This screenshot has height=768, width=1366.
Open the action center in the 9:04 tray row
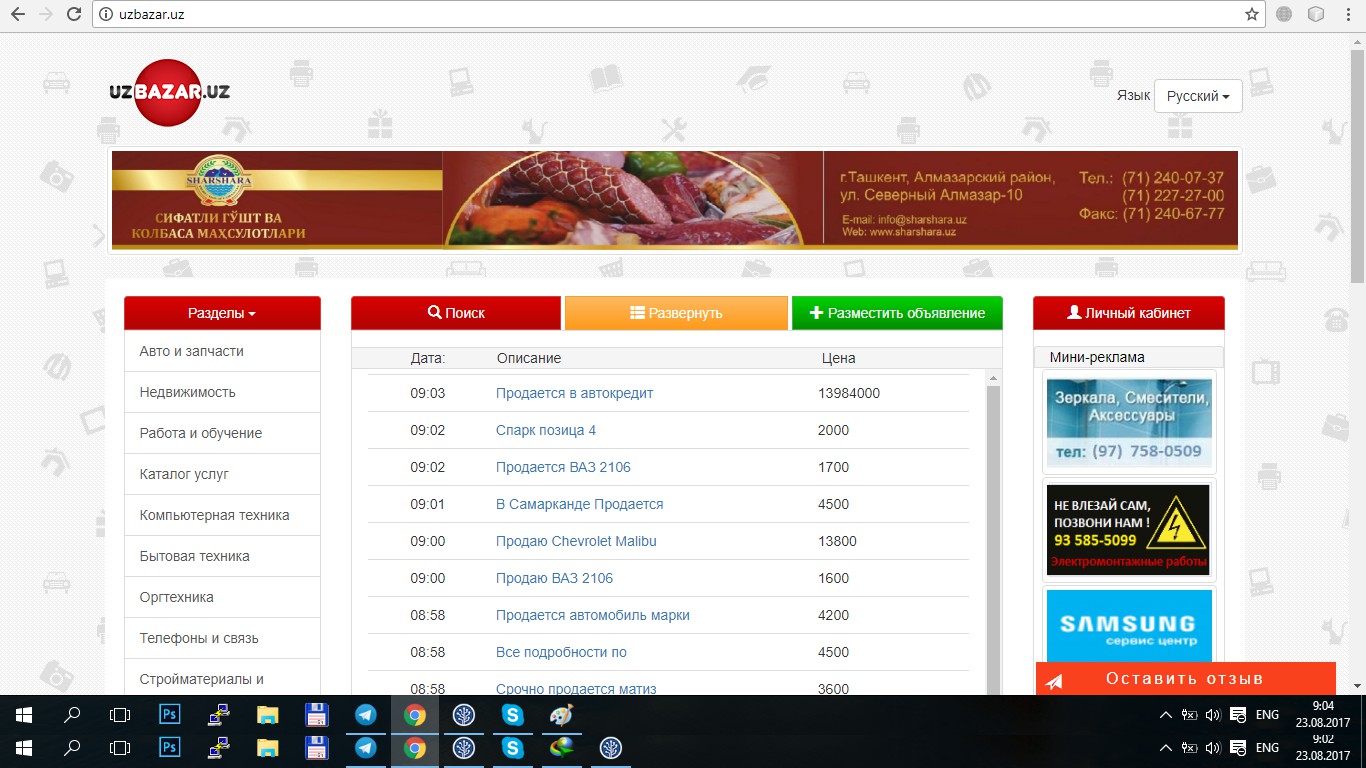click(x=1238, y=715)
